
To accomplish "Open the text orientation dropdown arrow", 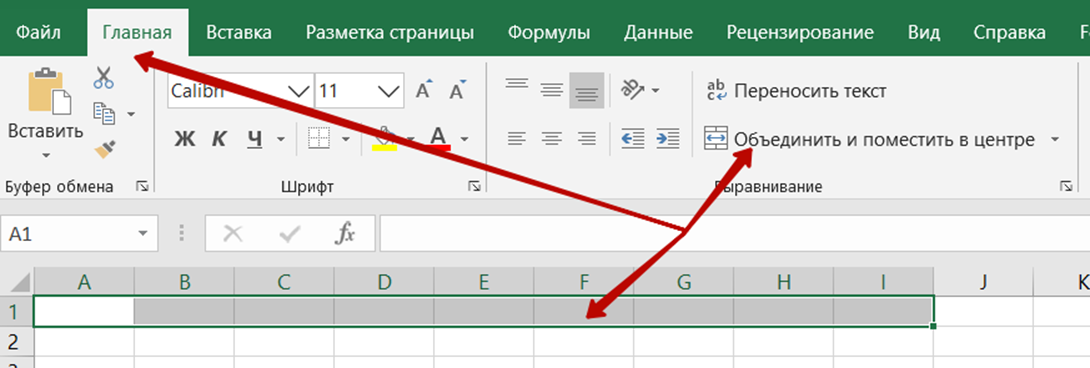I will 655,90.
